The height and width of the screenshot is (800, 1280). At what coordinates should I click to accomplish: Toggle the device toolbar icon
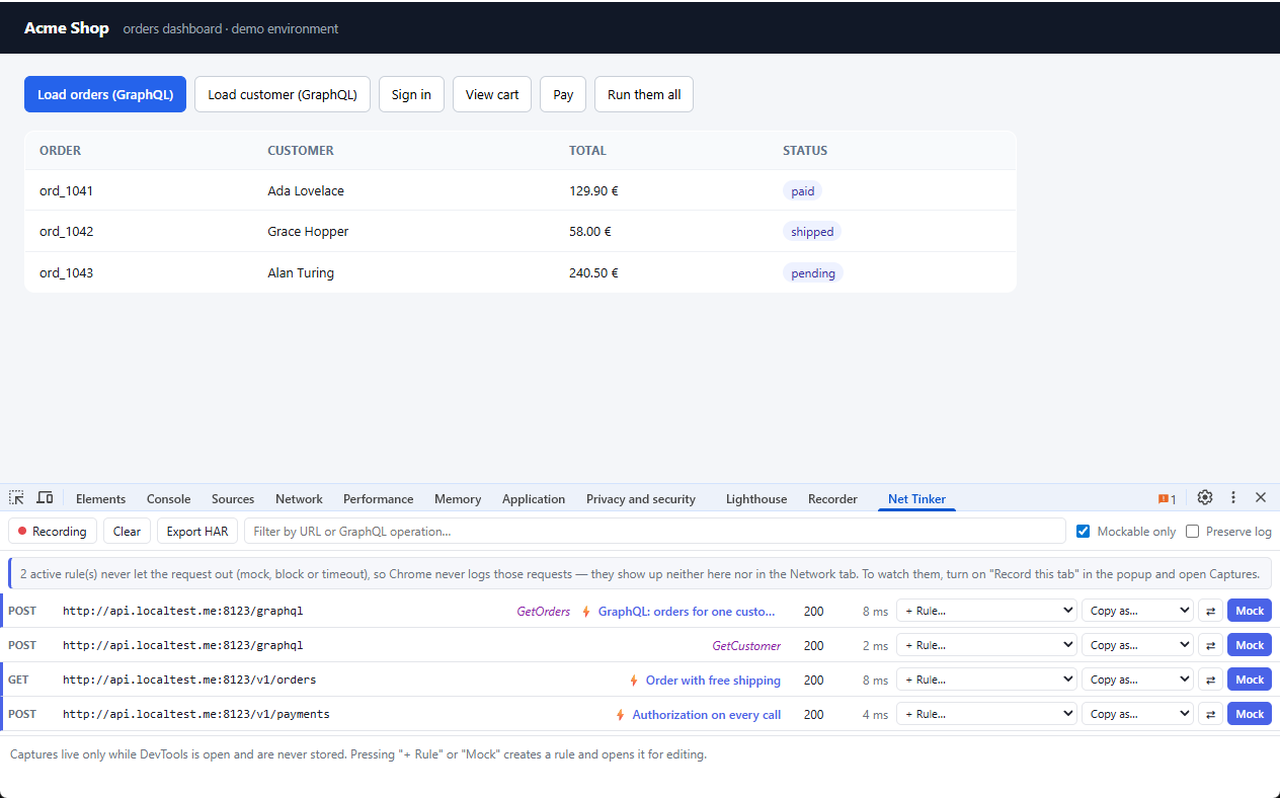click(45, 498)
